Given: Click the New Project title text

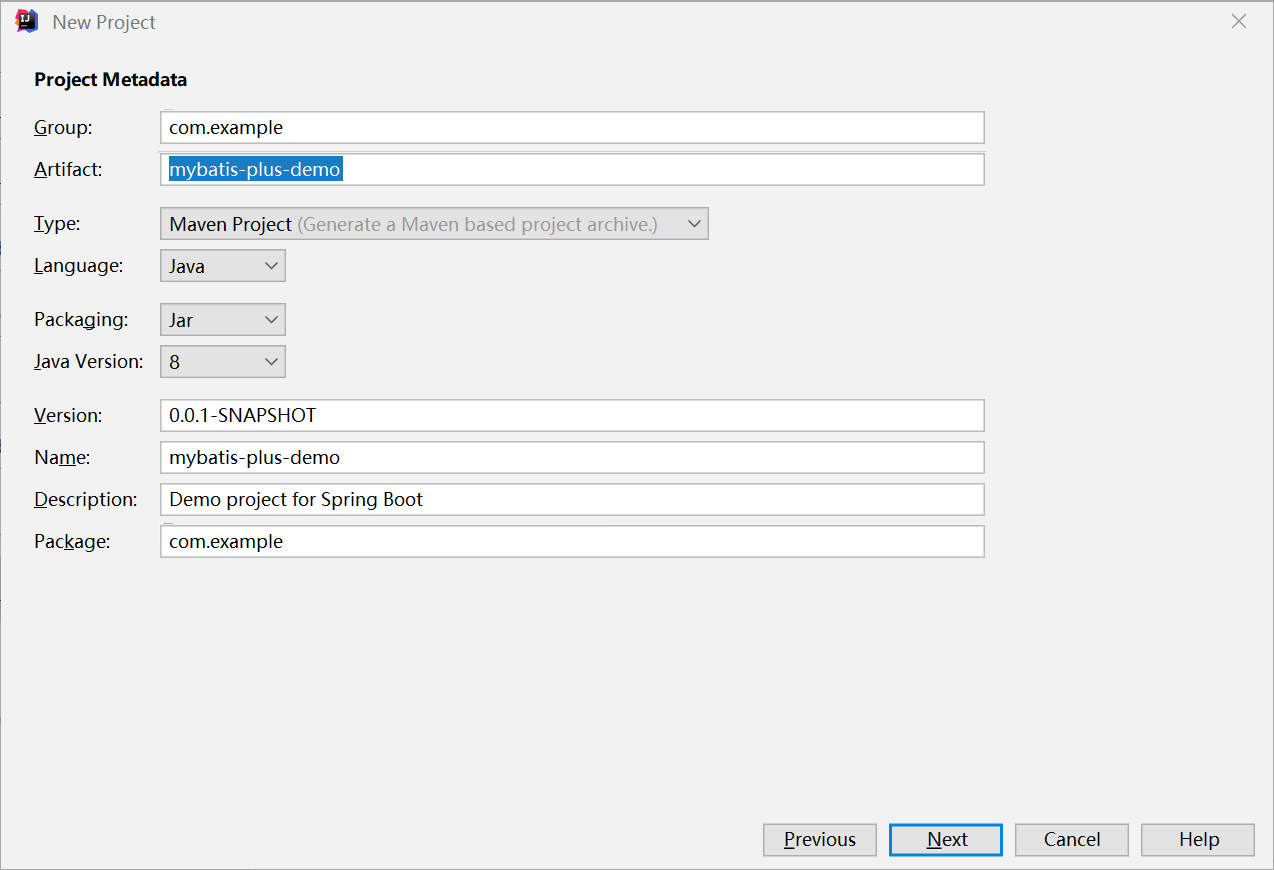Looking at the screenshot, I should (x=104, y=22).
